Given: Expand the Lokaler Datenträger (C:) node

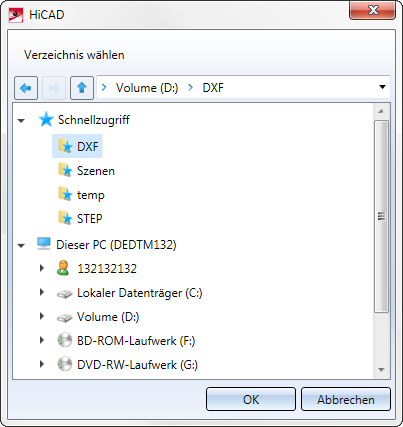Looking at the screenshot, I should click(x=42, y=292).
